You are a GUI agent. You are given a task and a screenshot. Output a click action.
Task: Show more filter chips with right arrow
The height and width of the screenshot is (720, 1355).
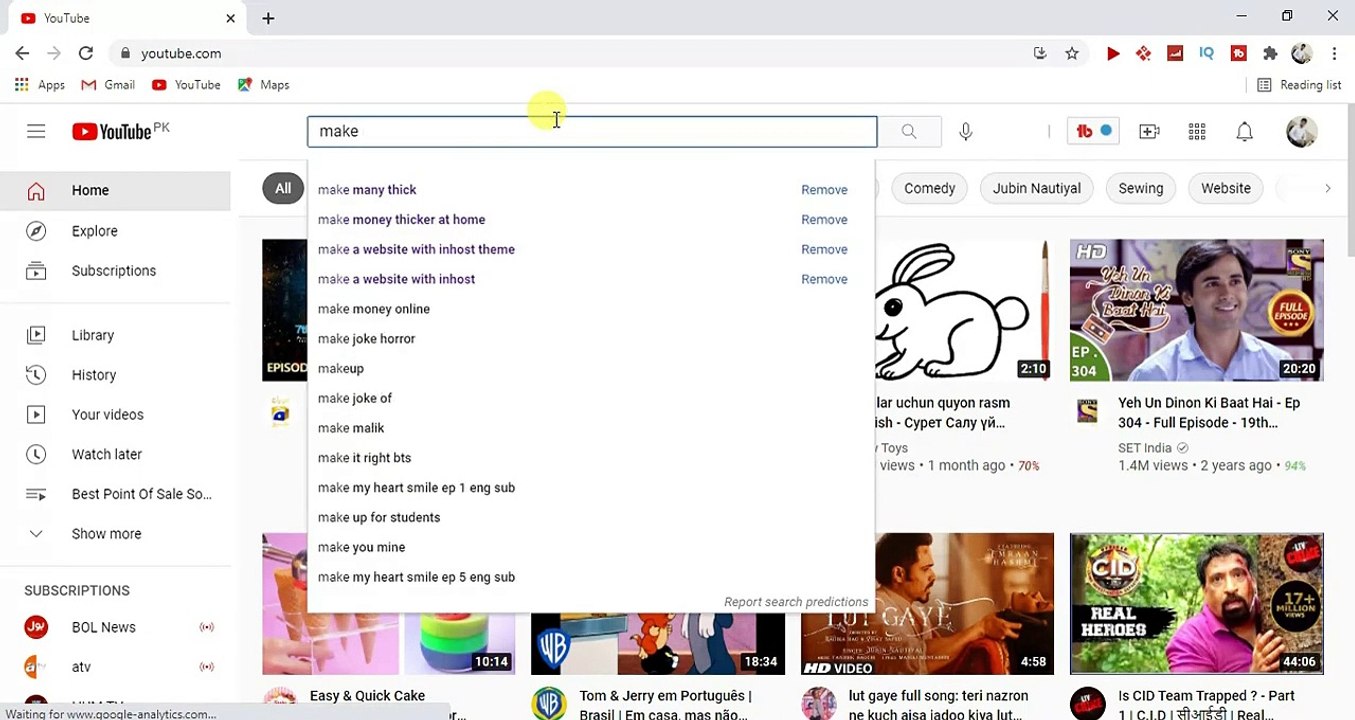pos(1327,188)
